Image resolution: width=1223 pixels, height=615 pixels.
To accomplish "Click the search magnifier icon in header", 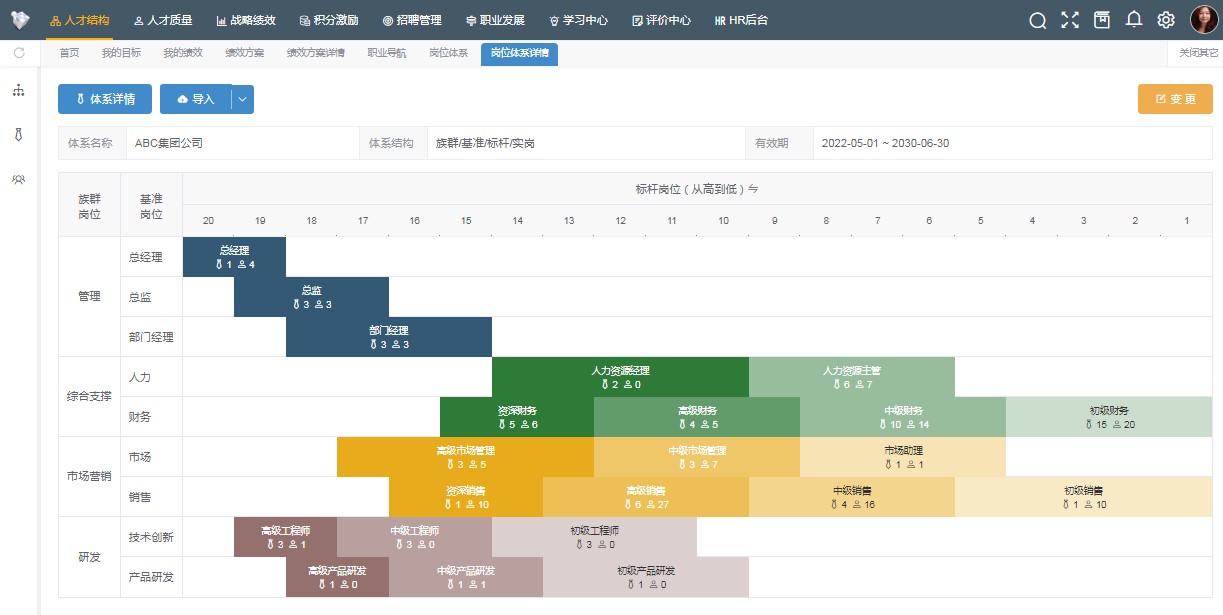I will click(1037, 20).
